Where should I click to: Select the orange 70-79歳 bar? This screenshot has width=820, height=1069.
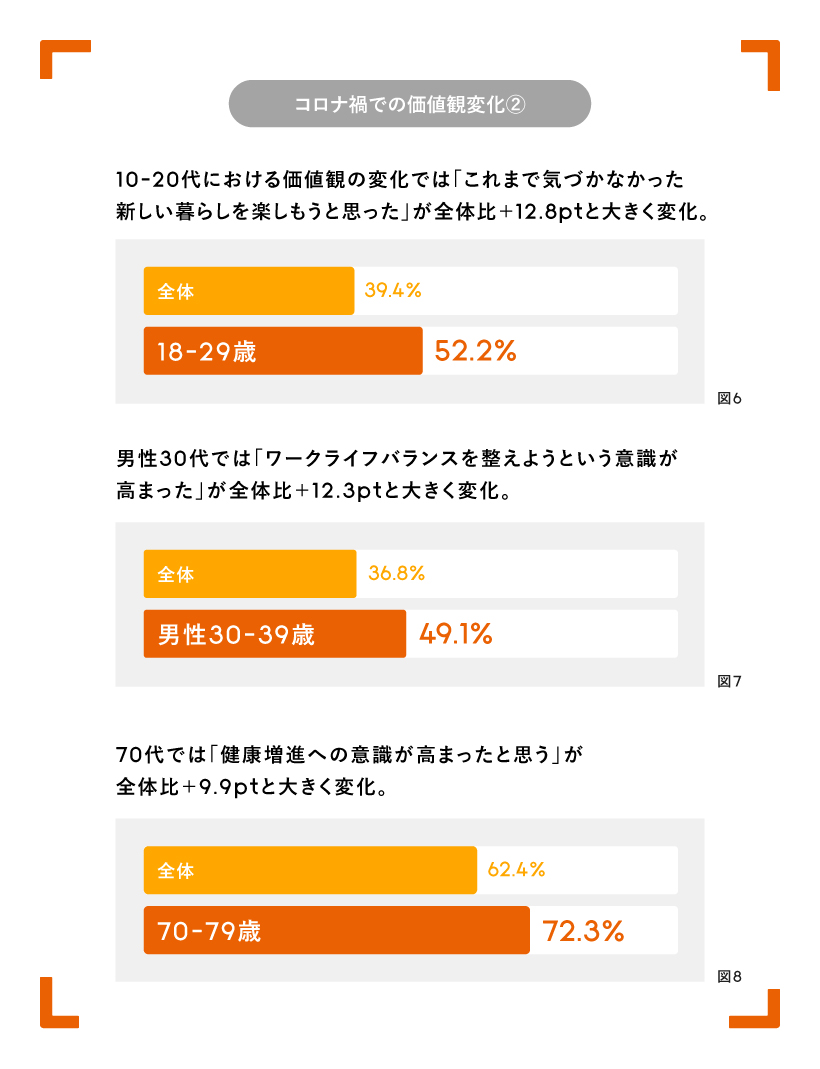click(x=336, y=931)
